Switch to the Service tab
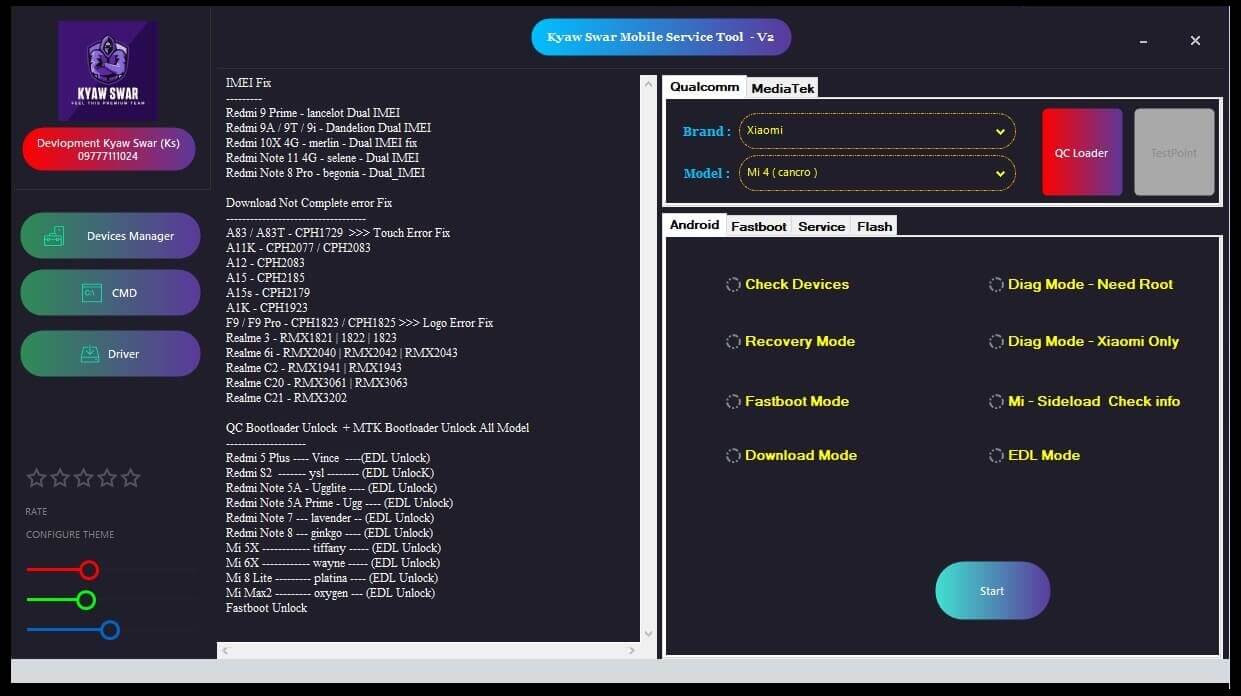 pyautogui.click(x=822, y=227)
